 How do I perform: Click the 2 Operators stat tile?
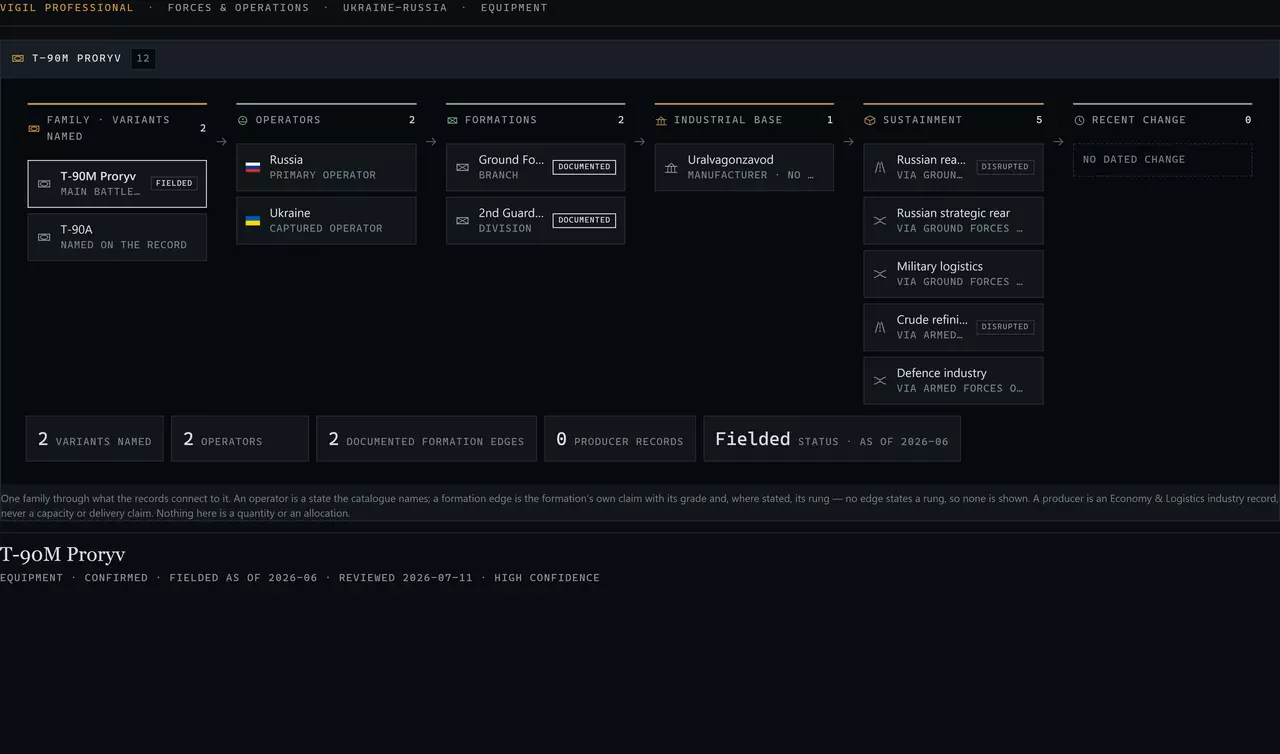point(240,439)
